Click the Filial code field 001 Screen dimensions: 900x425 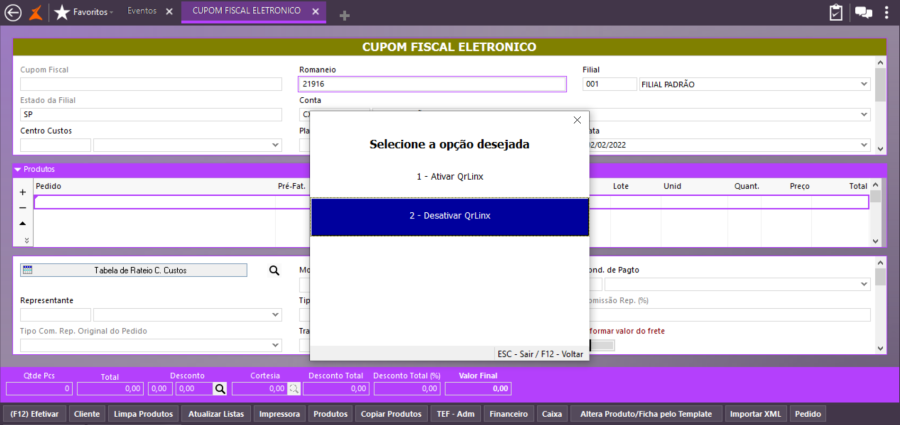point(609,84)
